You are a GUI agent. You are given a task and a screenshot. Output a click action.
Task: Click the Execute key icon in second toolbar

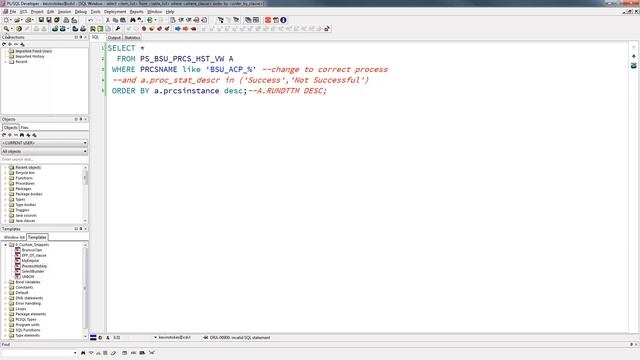point(7,29)
